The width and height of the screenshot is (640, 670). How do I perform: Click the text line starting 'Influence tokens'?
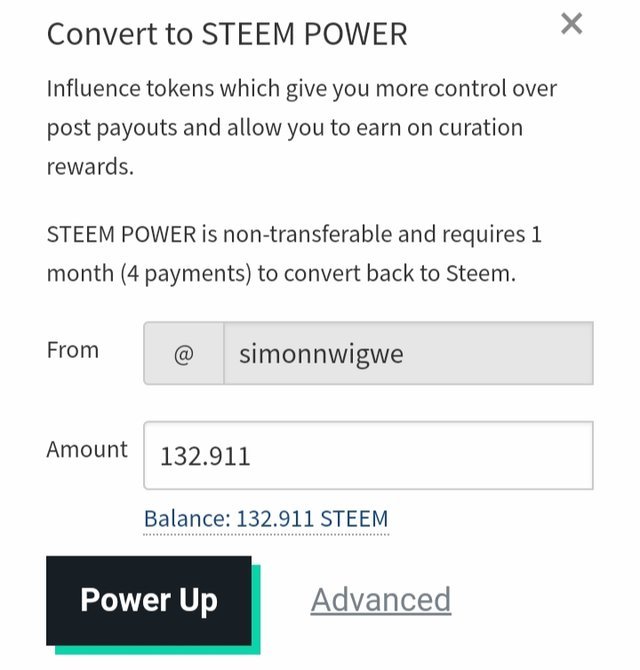(301, 88)
